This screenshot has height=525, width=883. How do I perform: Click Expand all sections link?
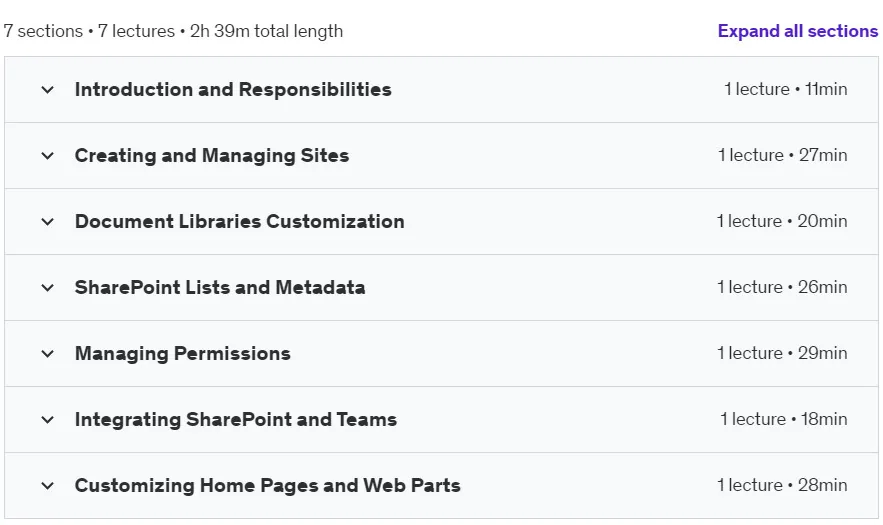tap(797, 31)
